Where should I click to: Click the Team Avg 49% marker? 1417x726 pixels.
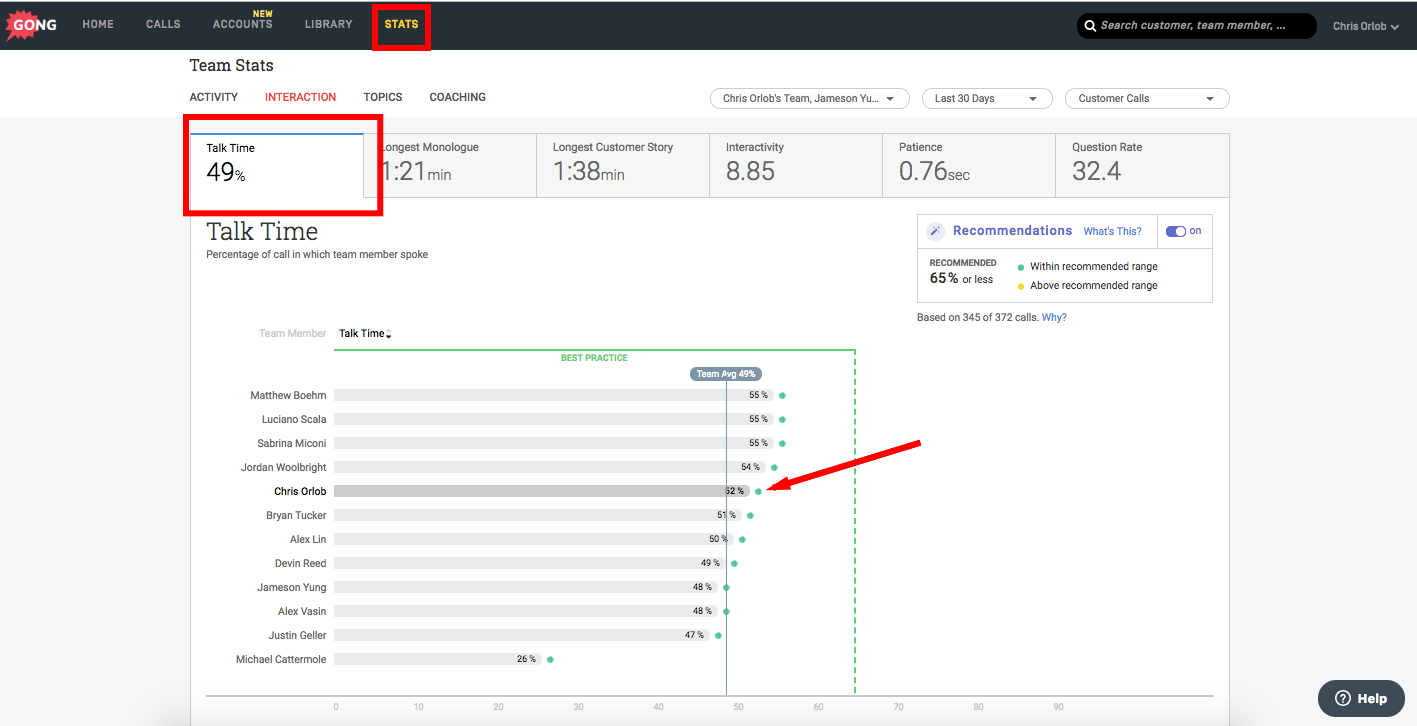pyautogui.click(x=726, y=374)
